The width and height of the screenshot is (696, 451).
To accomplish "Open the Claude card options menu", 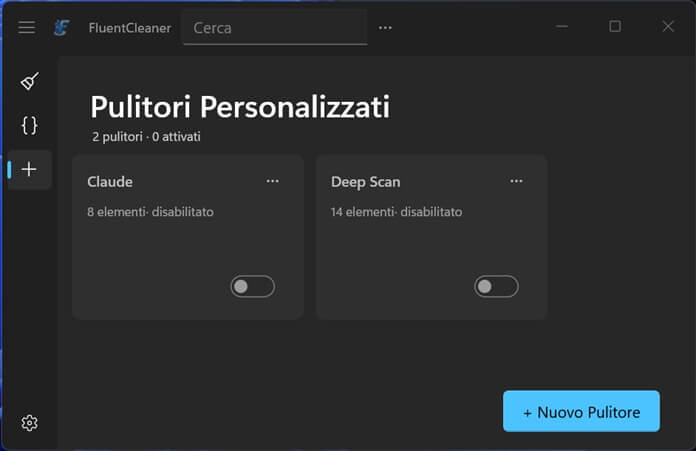I will pyautogui.click(x=273, y=181).
